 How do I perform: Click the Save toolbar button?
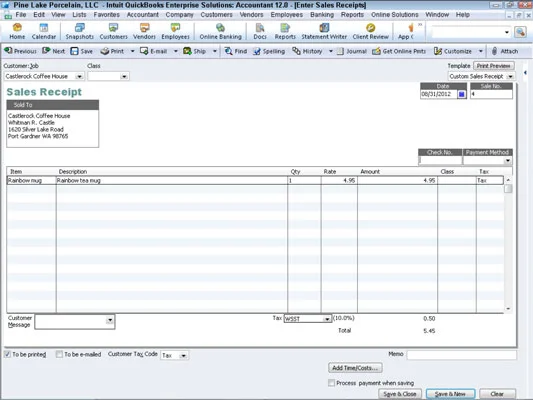82,51
